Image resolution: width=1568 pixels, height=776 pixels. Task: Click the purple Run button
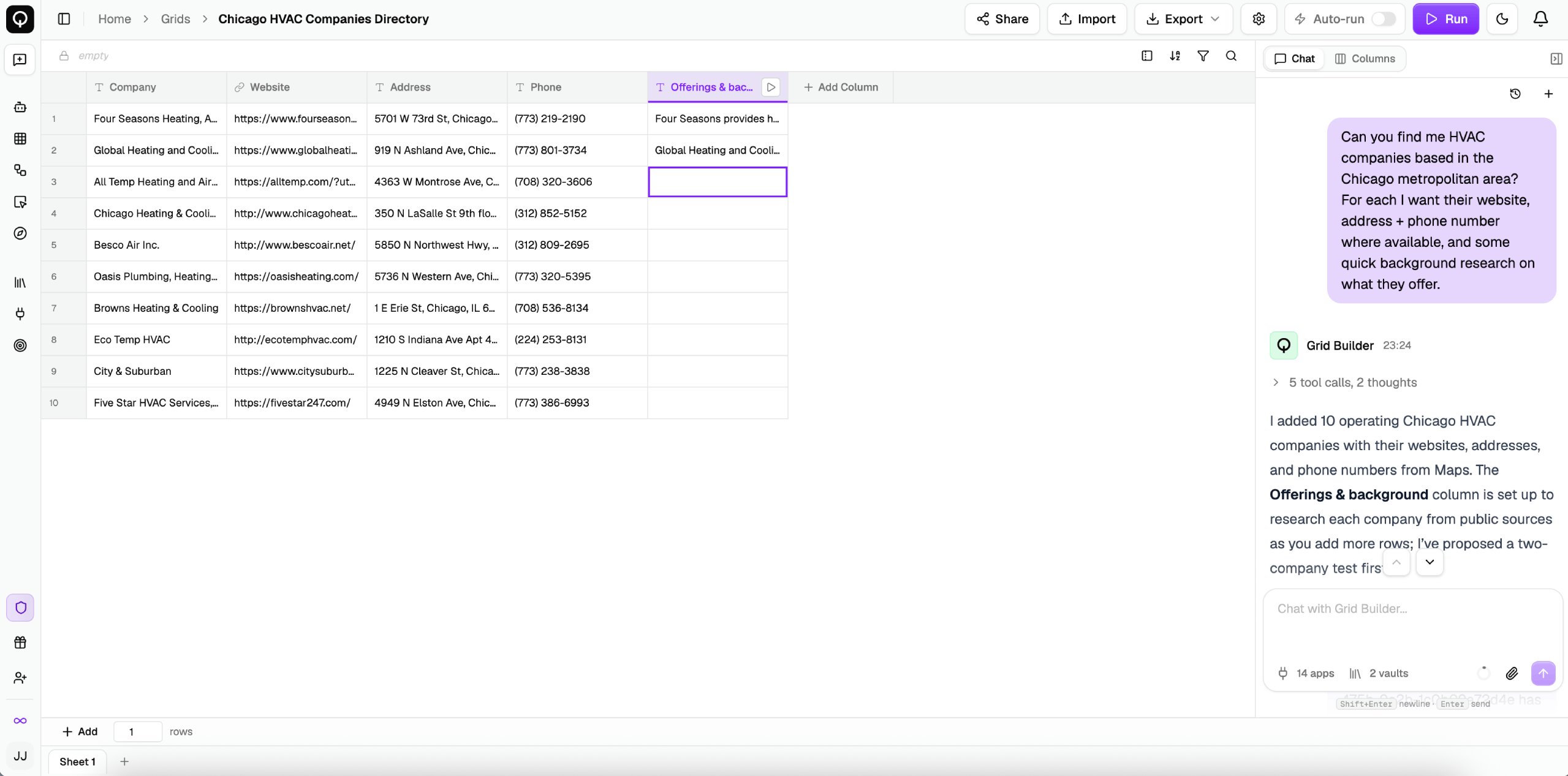pos(1445,19)
